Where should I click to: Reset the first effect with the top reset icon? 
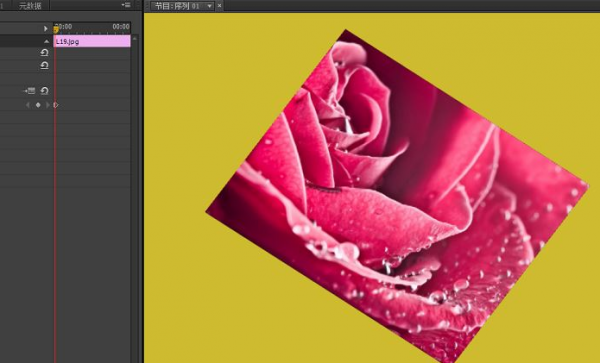pos(44,53)
